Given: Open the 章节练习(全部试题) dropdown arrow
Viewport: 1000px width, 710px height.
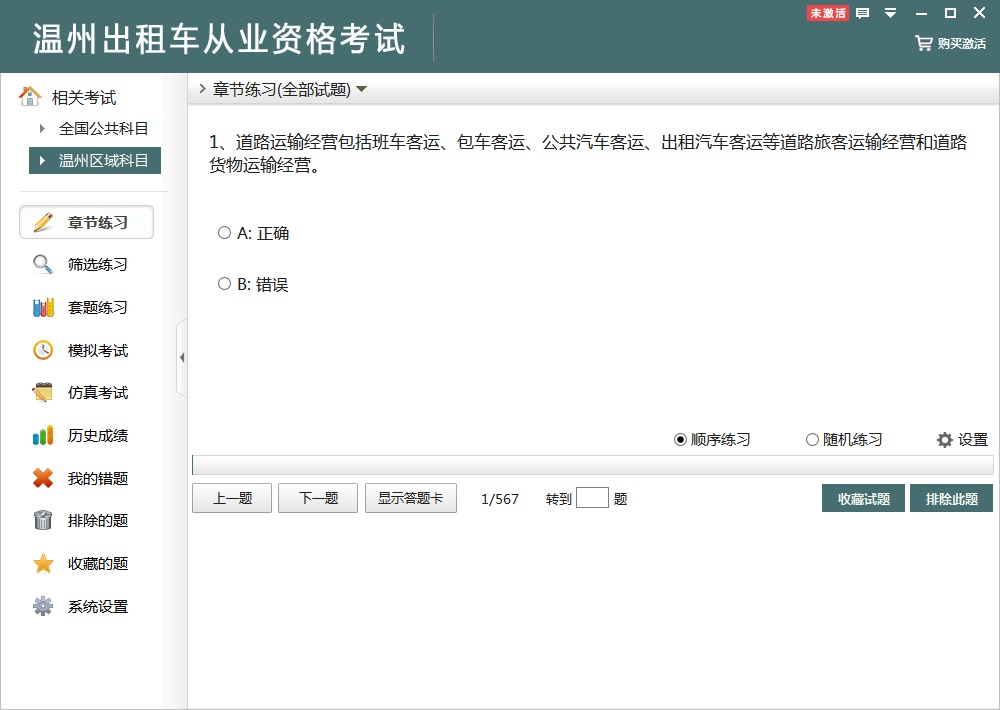Looking at the screenshot, I should (362, 89).
